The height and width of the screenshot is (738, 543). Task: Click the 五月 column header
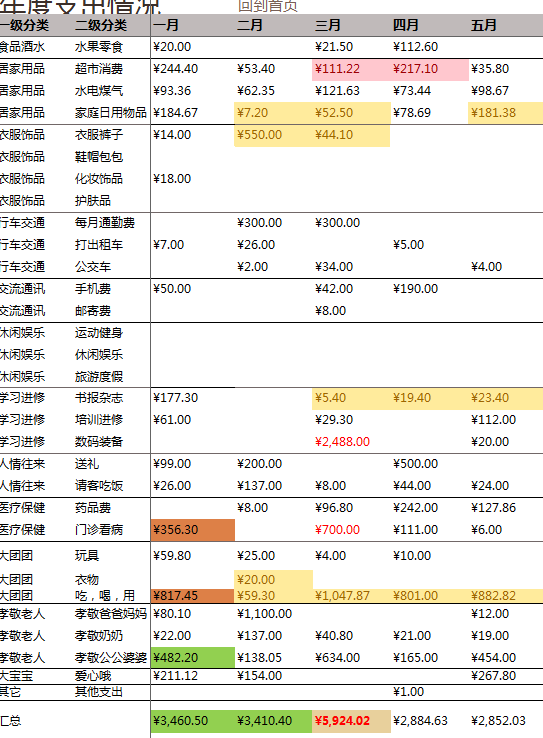[484, 25]
